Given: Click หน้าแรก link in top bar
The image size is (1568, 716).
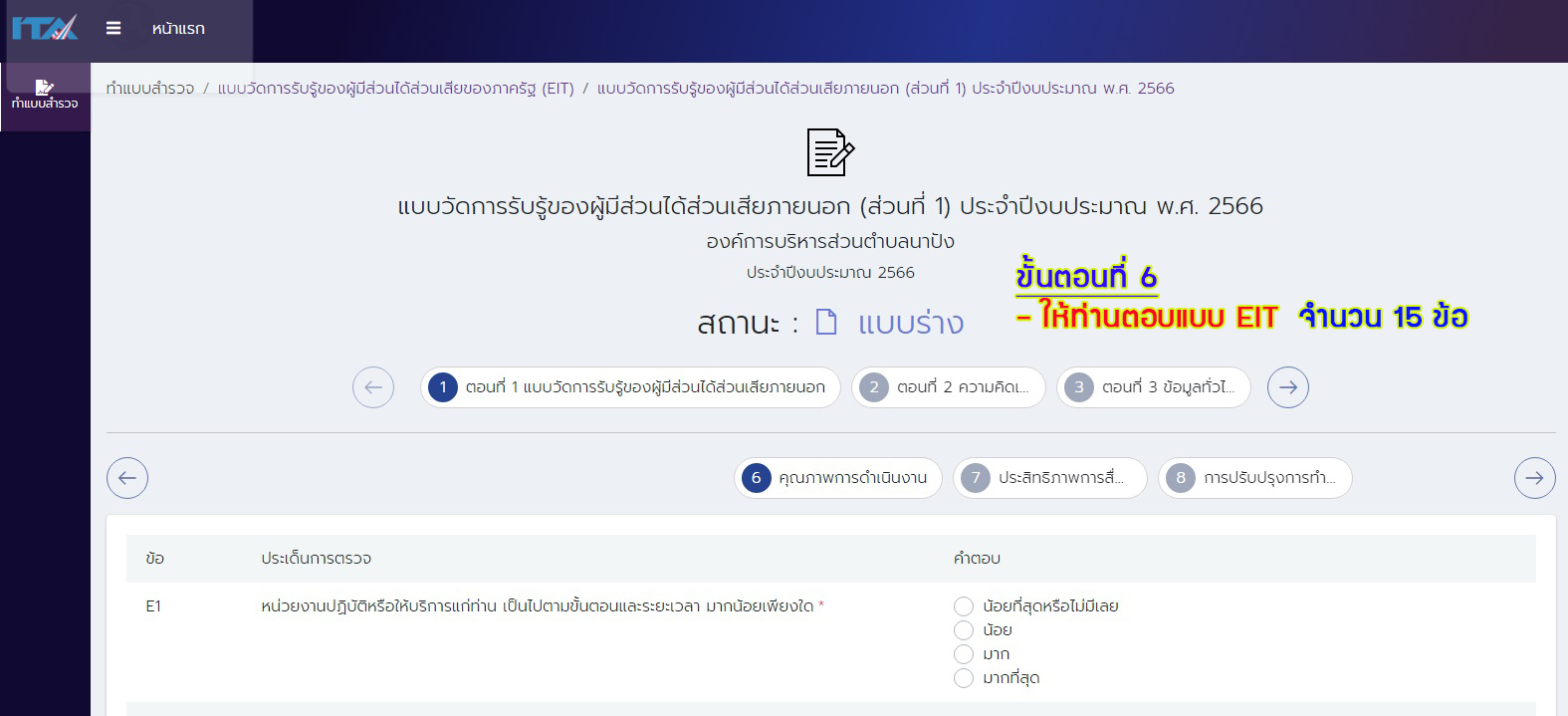Looking at the screenshot, I should pyautogui.click(x=178, y=28).
